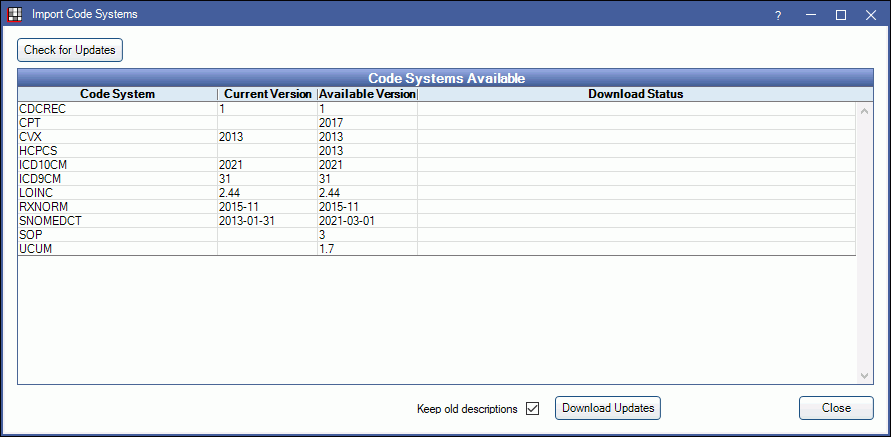Image resolution: width=891 pixels, height=437 pixels.
Task: Click LOINC current version 2.44
Action: click(229, 193)
